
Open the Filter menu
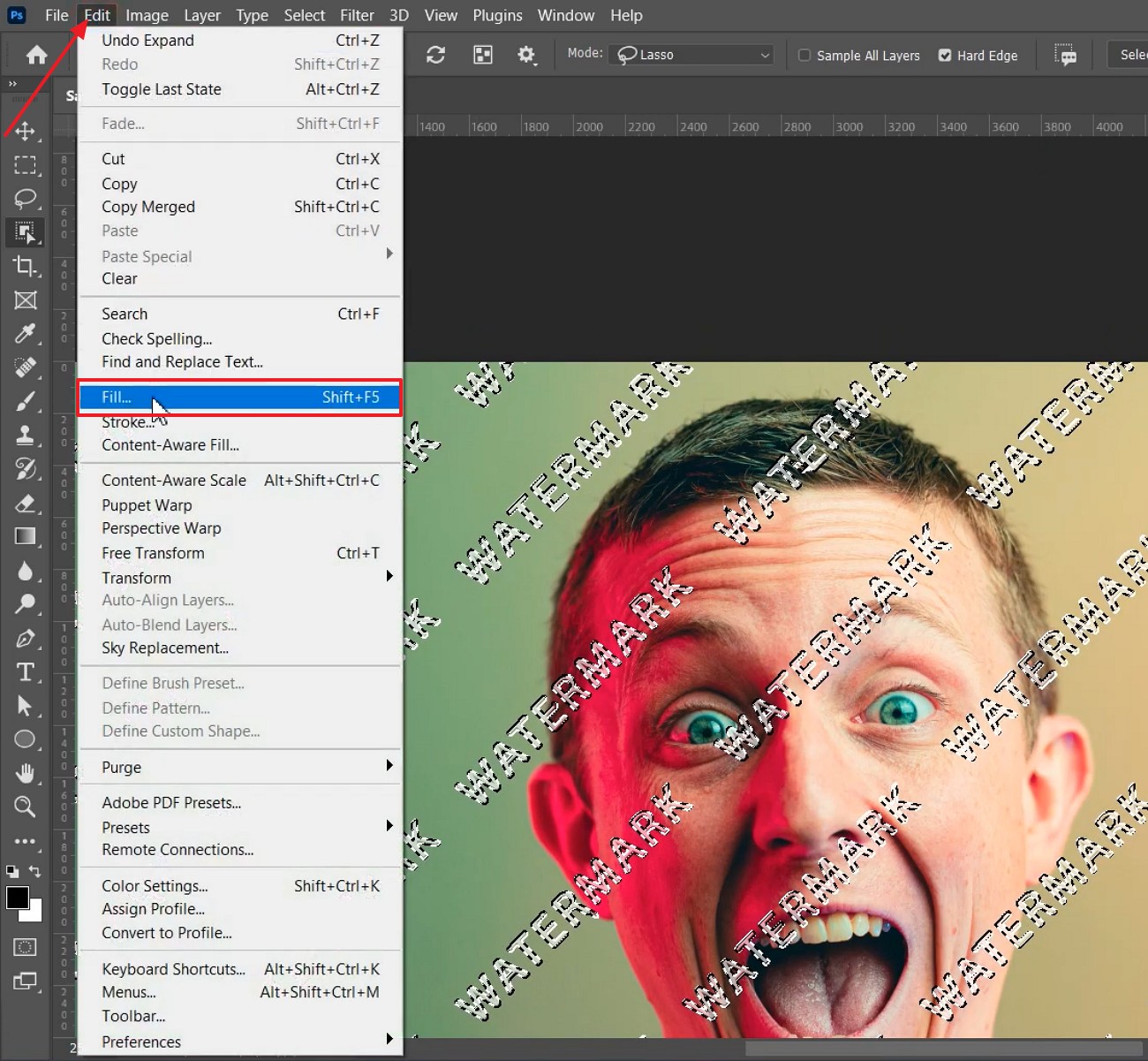357,15
